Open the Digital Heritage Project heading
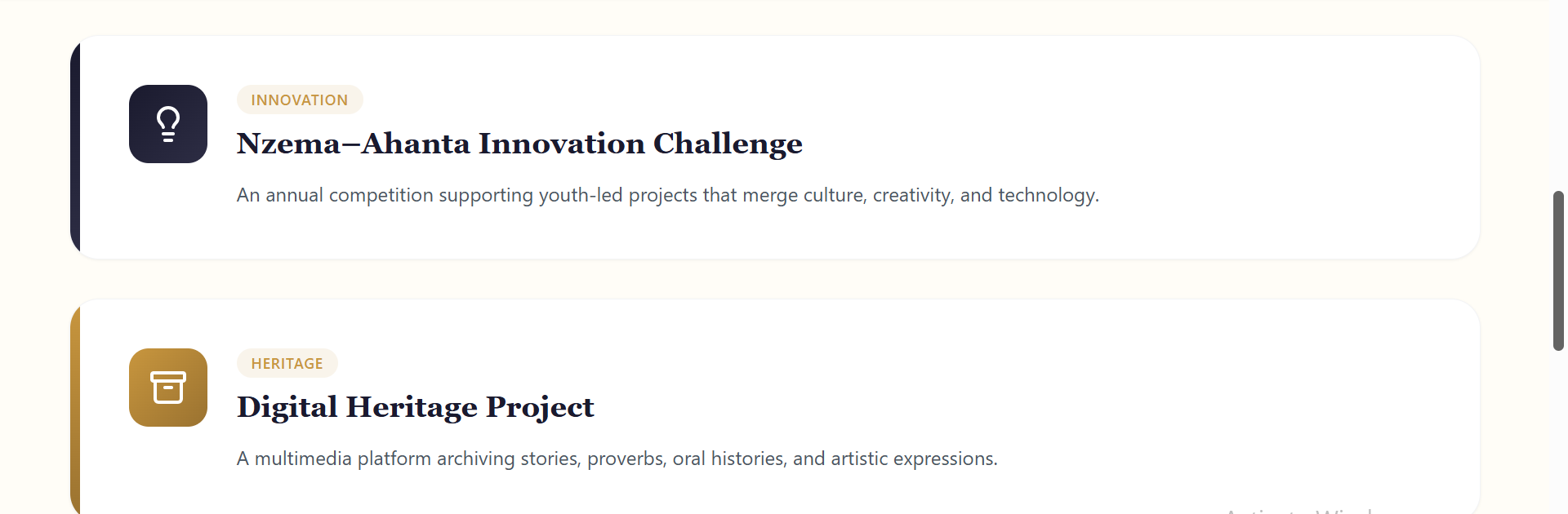The height and width of the screenshot is (514, 1568). 415,407
